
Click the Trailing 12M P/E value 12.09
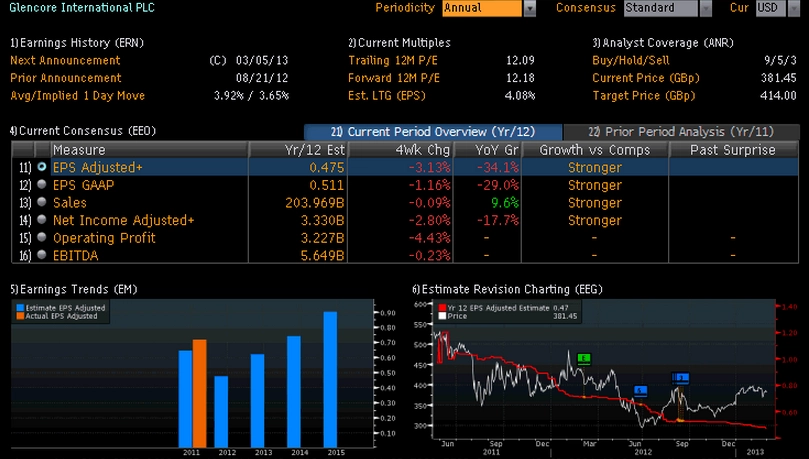(520, 60)
